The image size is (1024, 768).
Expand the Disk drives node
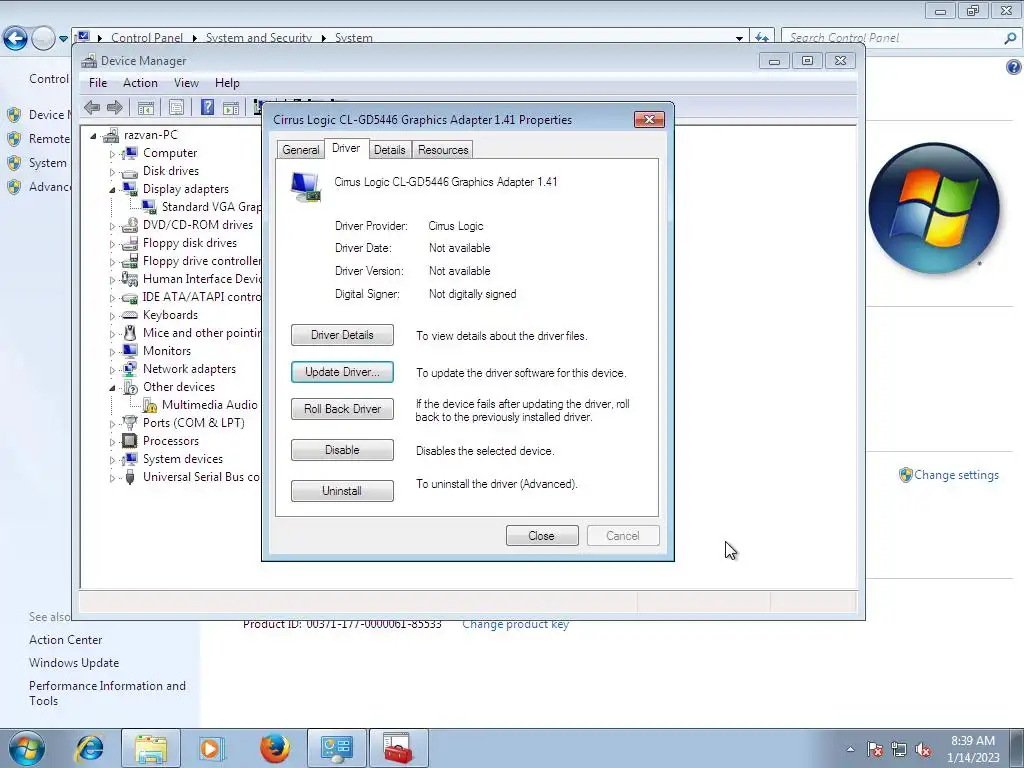coord(112,172)
